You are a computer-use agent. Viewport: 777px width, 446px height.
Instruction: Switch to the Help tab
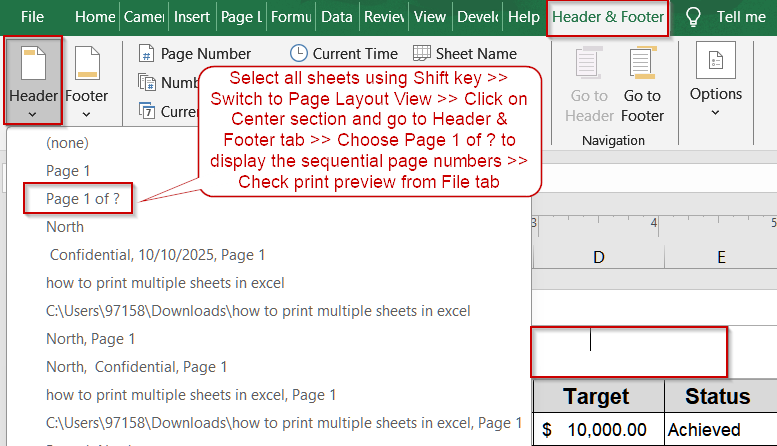(524, 17)
